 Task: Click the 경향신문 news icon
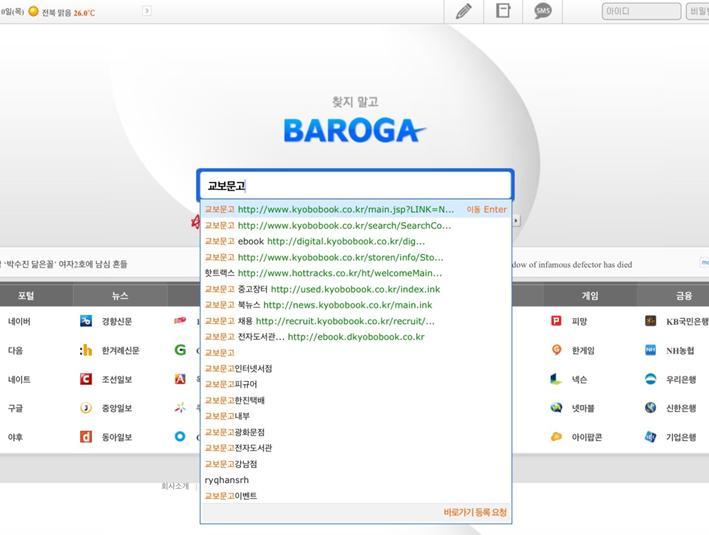pos(86,321)
